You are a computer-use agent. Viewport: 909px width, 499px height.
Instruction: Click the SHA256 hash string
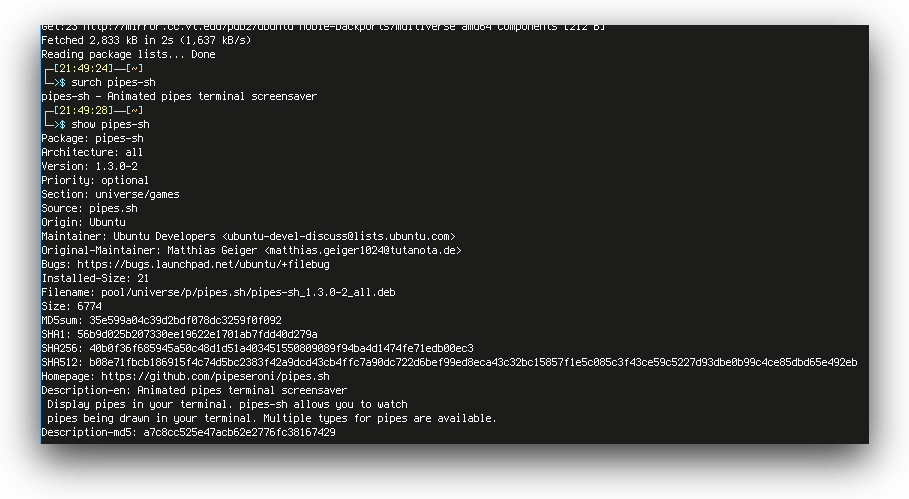pyautogui.click(x=281, y=348)
